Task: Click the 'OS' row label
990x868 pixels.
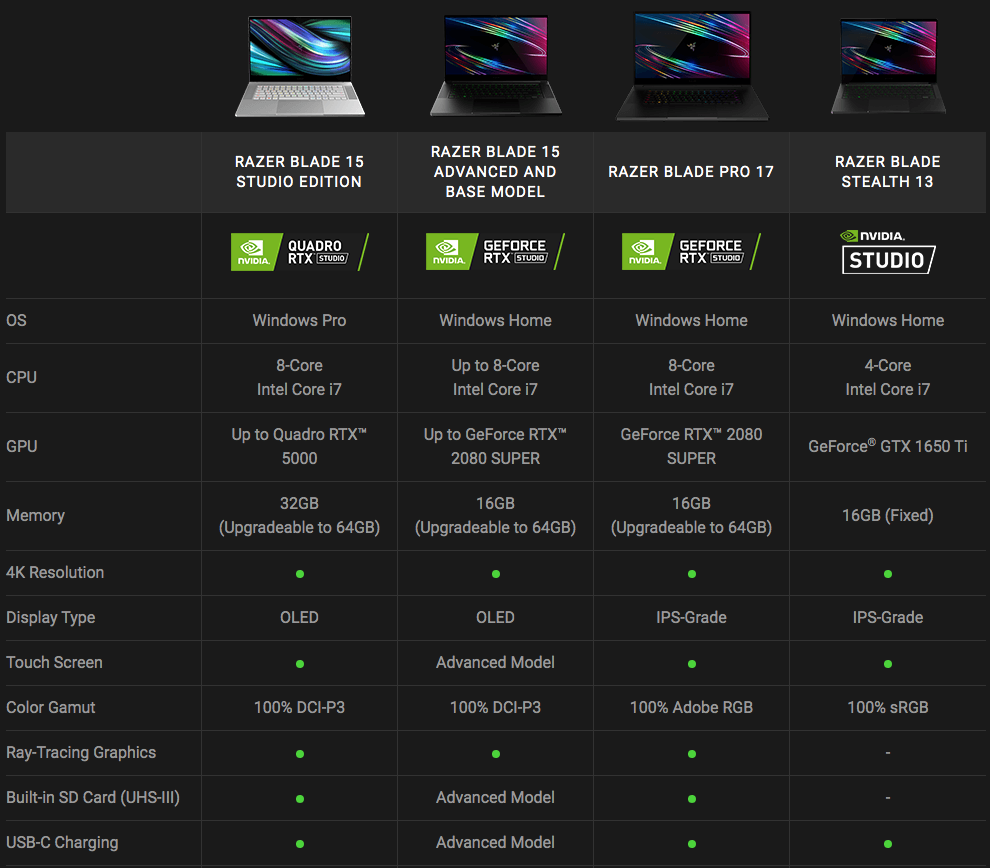Action: (16, 320)
